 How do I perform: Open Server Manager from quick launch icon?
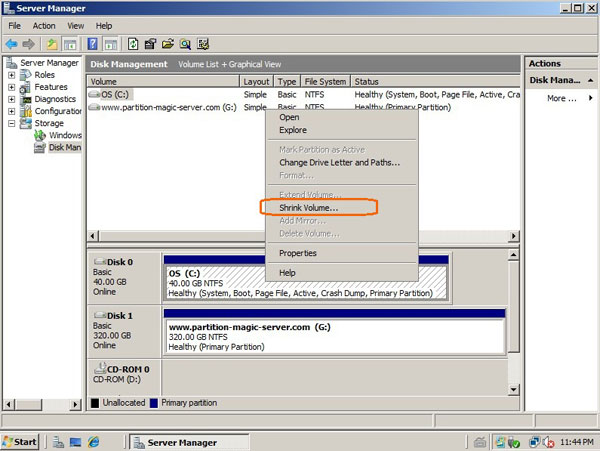pyautogui.click(x=58, y=442)
